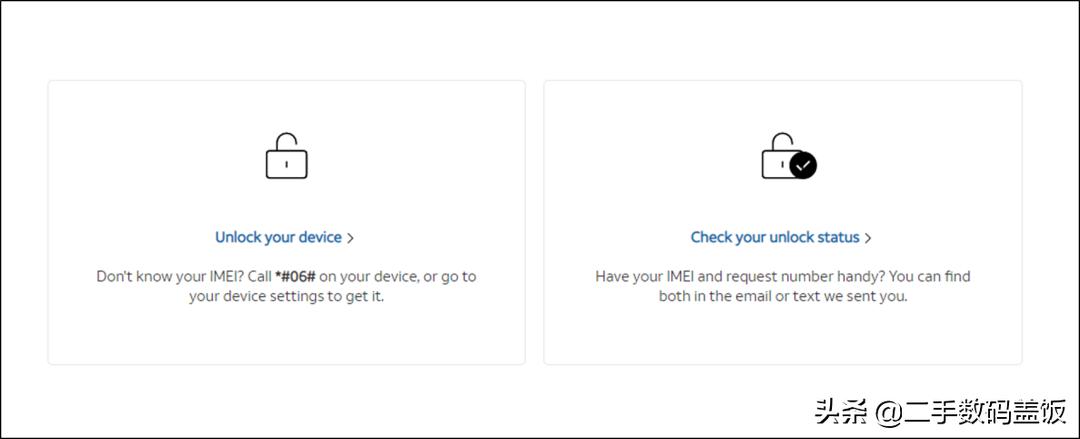Click the black checkmark badge

coord(803,166)
